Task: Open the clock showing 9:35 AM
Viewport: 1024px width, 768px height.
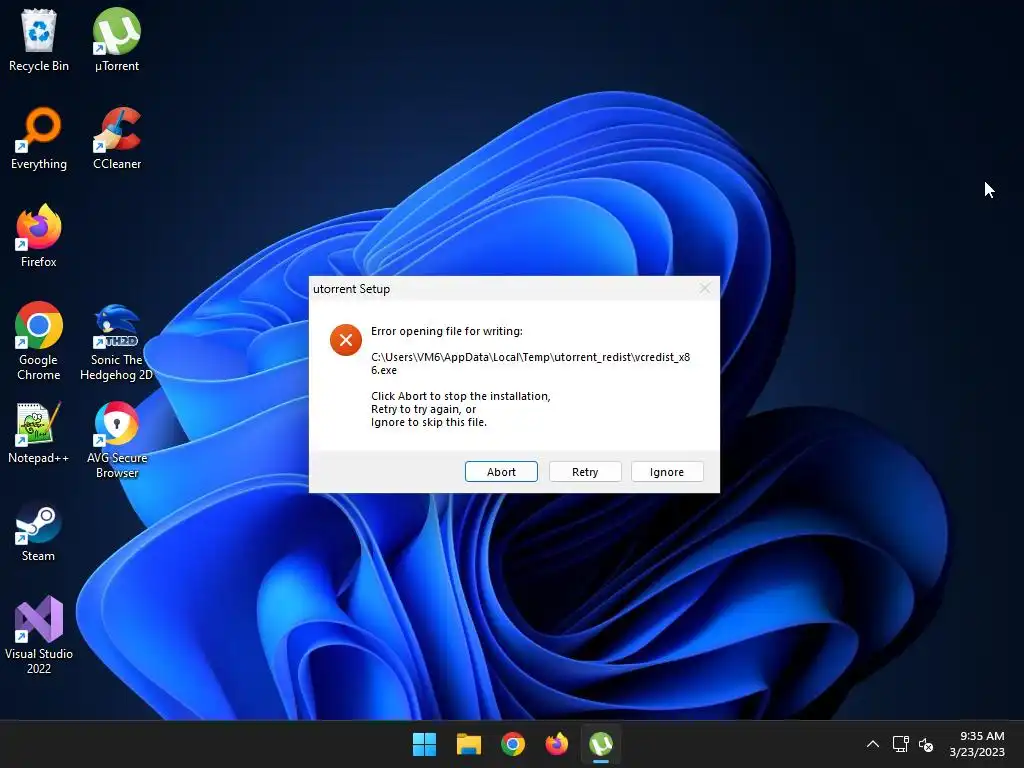Action: pos(977,744)
